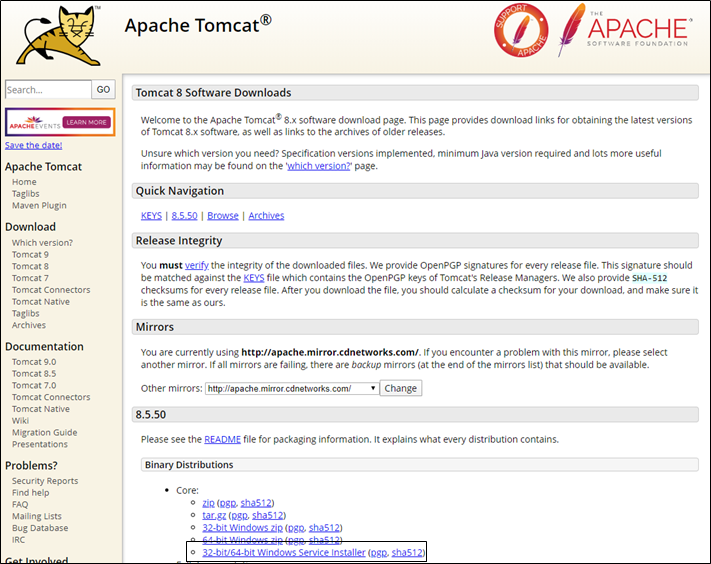Open the Mailing Lists link
This screenshot has width=711, height=564.
[x=37, y=516]
